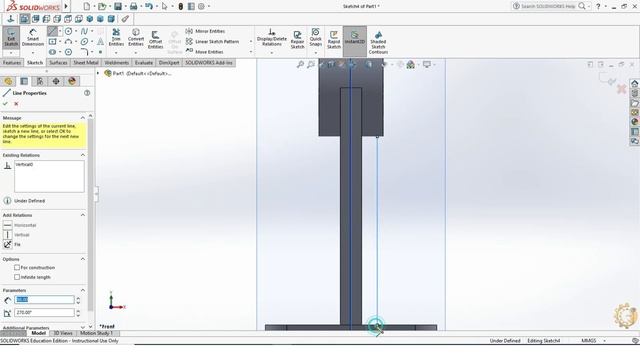Screen dimensions: 640x360
Task: Open Quick Snaps
Action: click(316, 37)
